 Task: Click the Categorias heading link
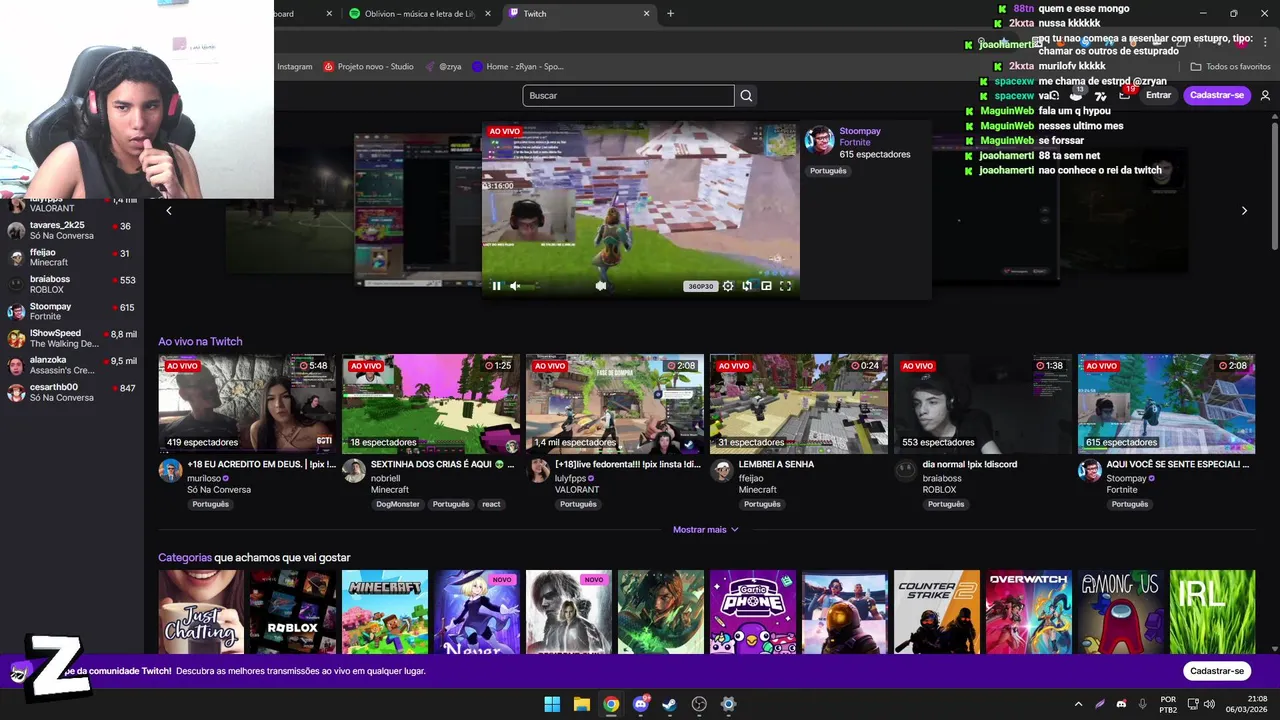coord(185,558)
